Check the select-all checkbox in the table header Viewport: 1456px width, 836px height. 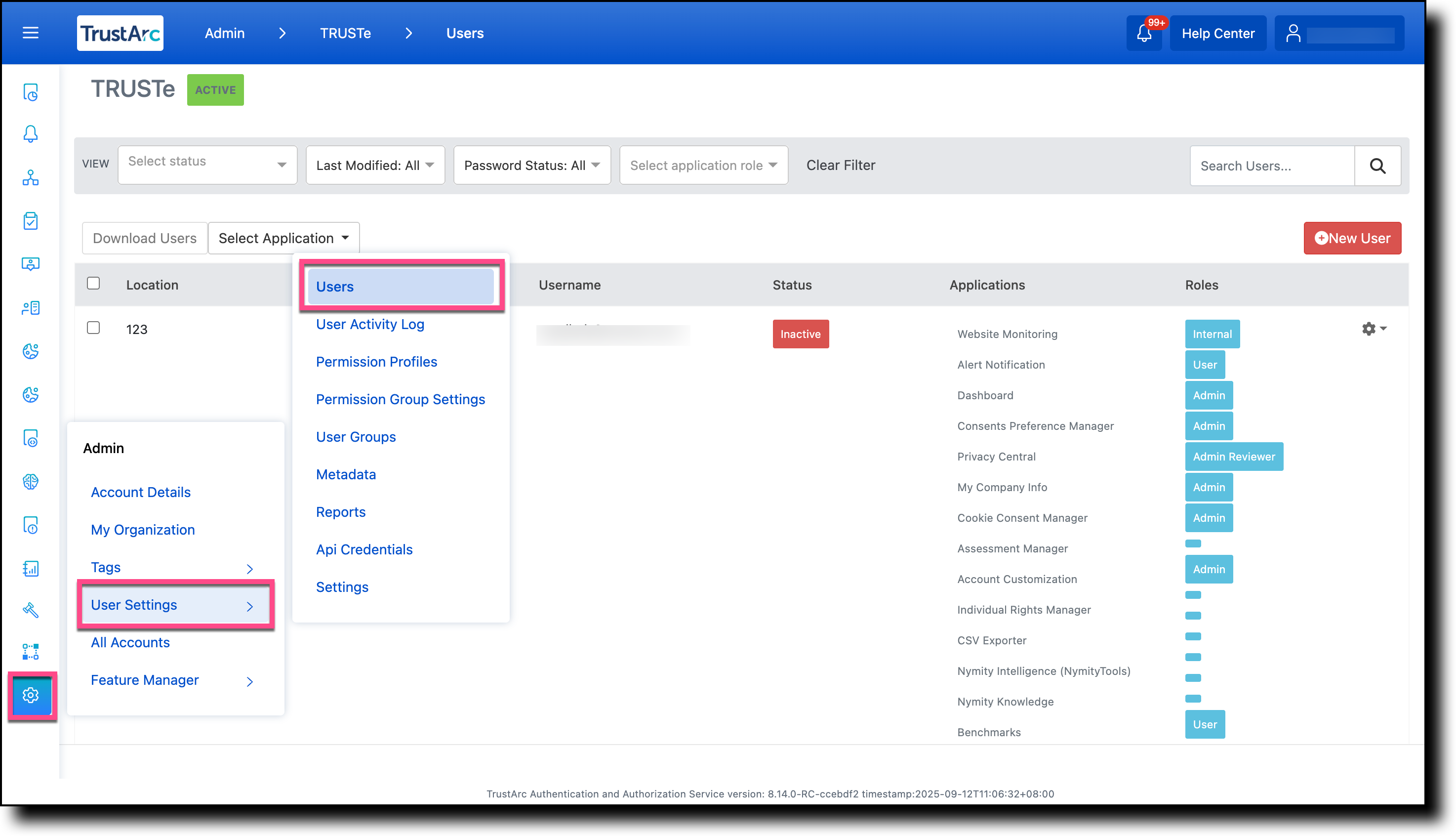[93, 283]
